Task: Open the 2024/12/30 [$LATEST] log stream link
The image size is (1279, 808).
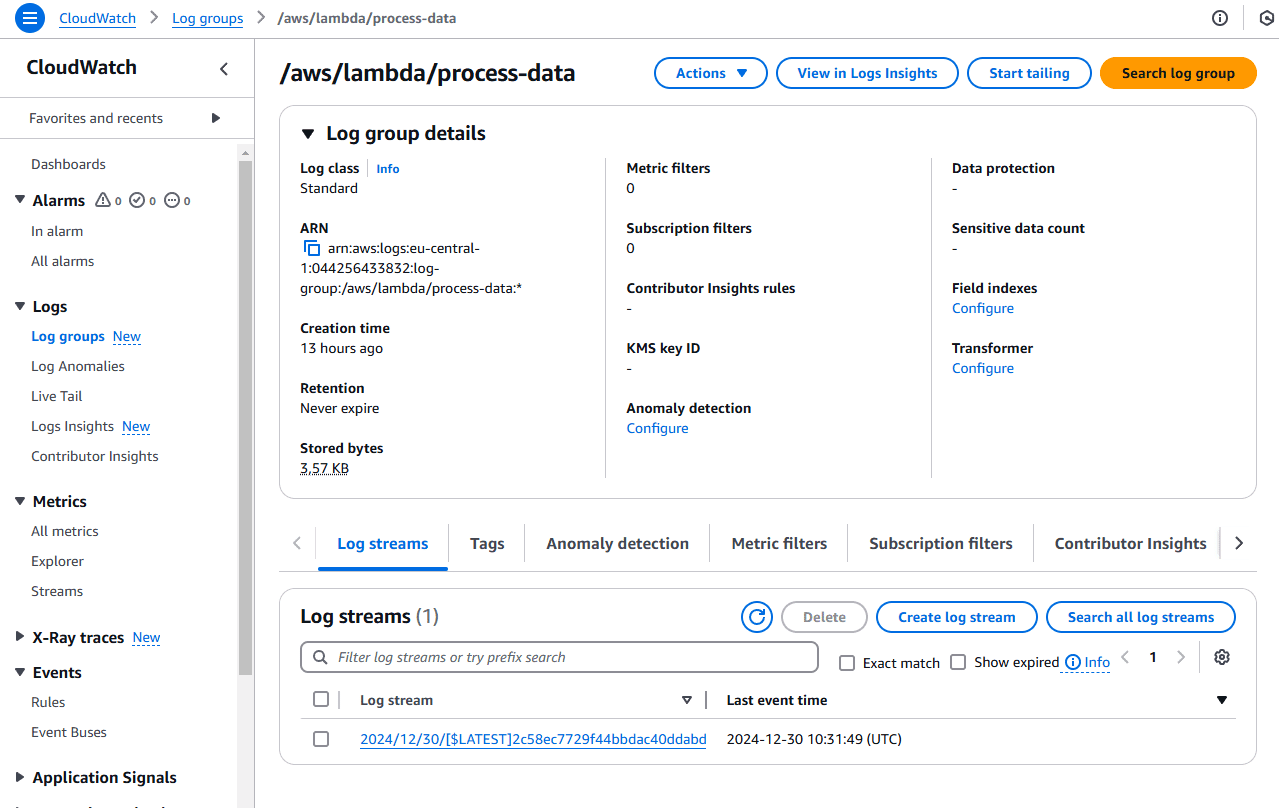Action: [x=533, y=739]
